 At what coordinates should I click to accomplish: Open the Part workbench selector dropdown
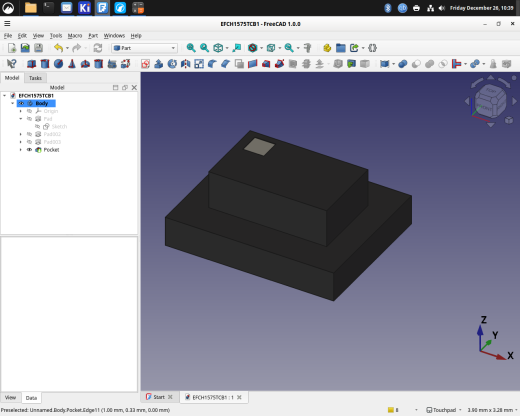pos(144,48)
